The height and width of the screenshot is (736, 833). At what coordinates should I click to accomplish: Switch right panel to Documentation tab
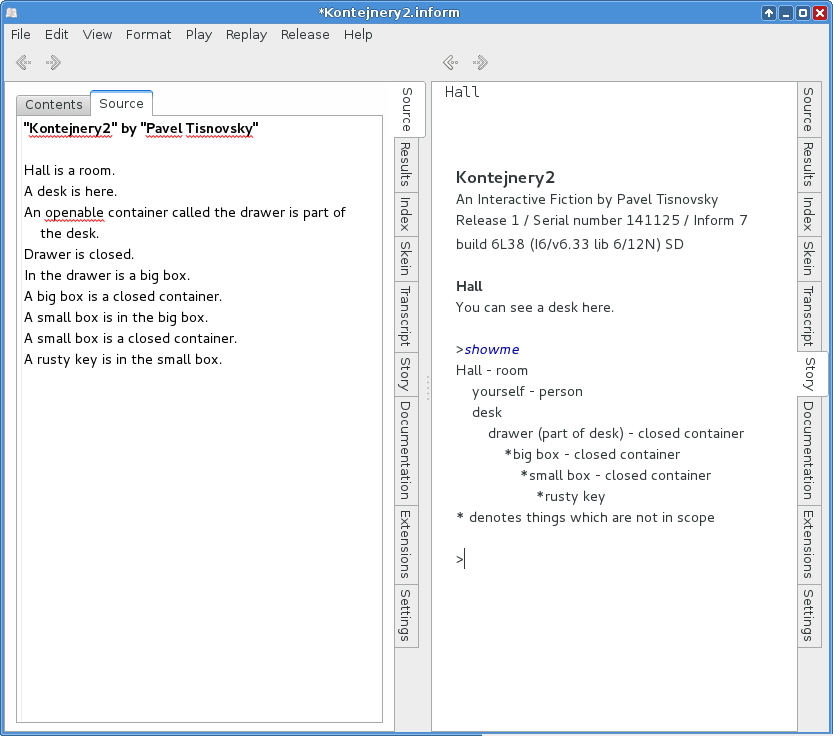tap(809, 451)
